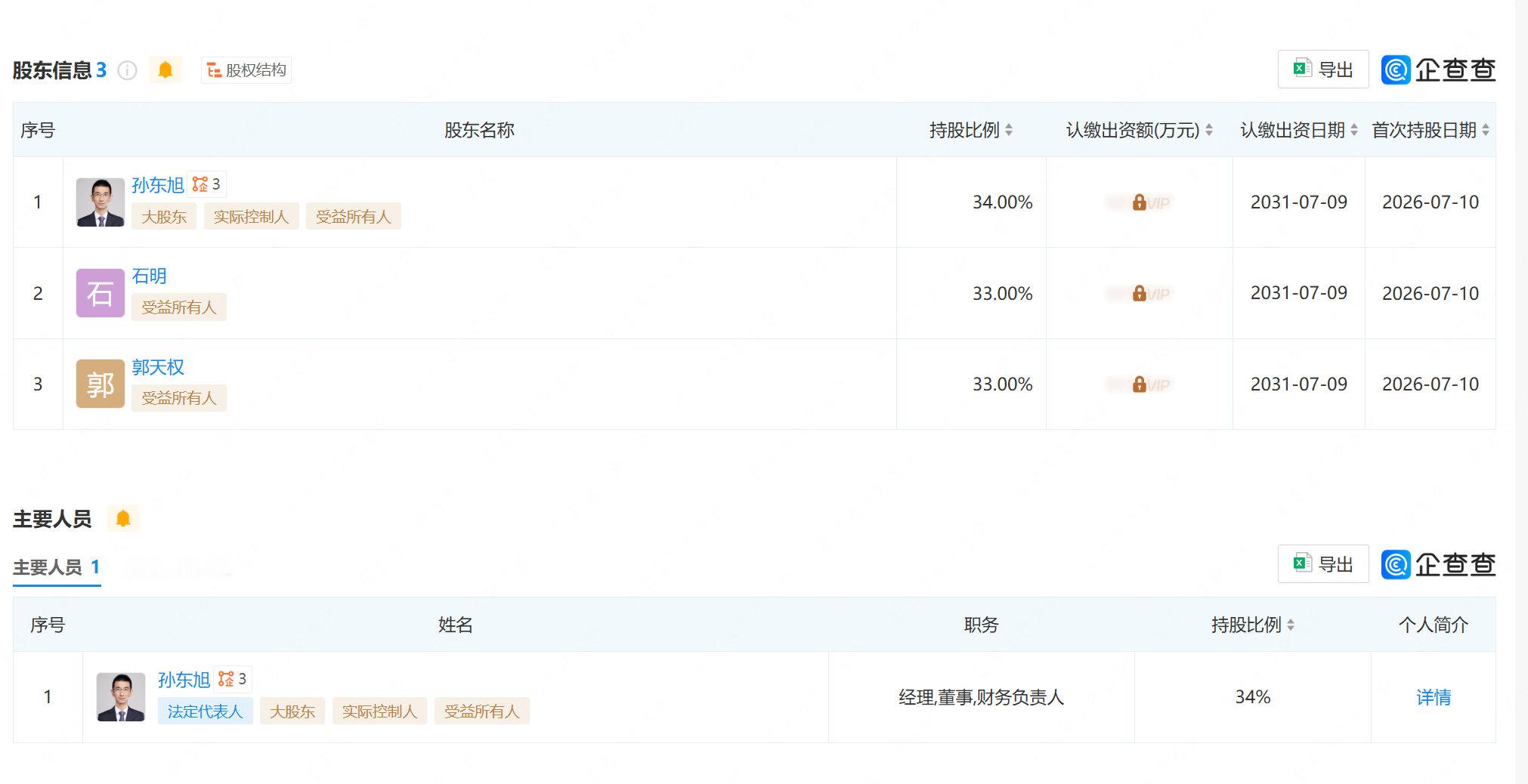Click the 34% holding cell in personnel table
This screenshot has width=1528, height=784.
(1252, 697)
